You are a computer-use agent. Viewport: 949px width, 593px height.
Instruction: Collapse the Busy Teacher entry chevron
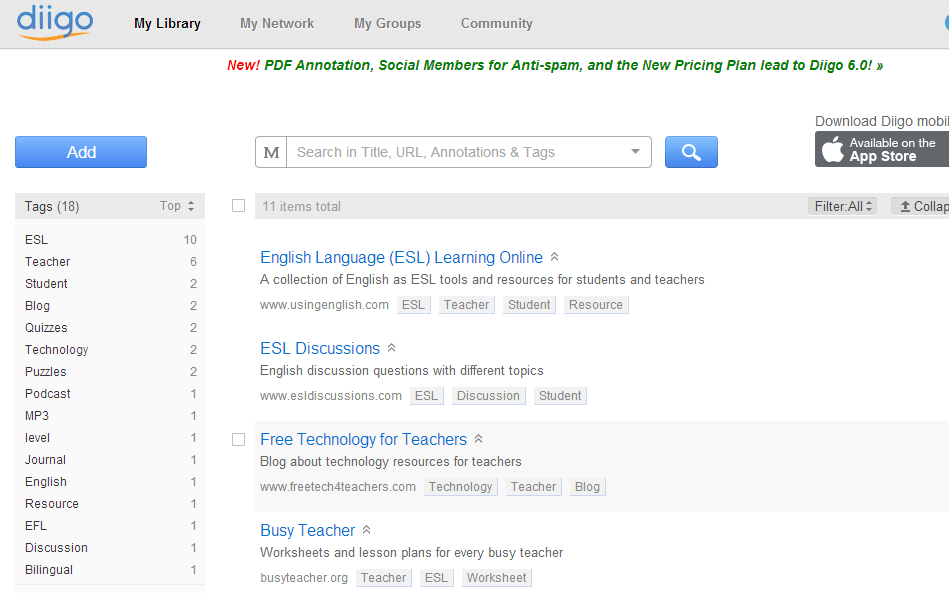coord(366,530)
